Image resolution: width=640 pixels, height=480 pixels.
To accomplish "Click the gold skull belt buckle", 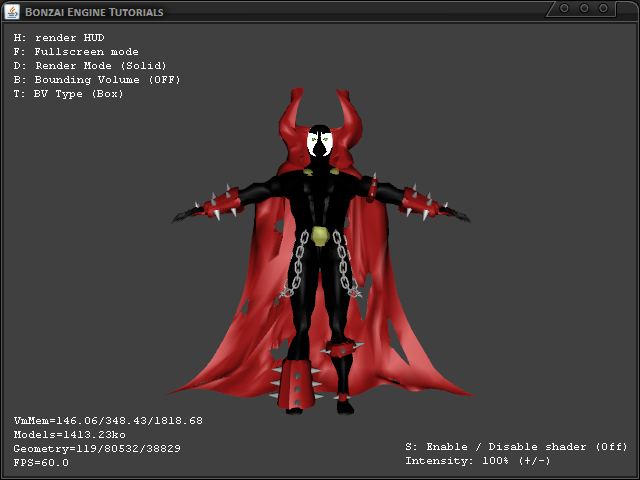I will tap(319, 236).
